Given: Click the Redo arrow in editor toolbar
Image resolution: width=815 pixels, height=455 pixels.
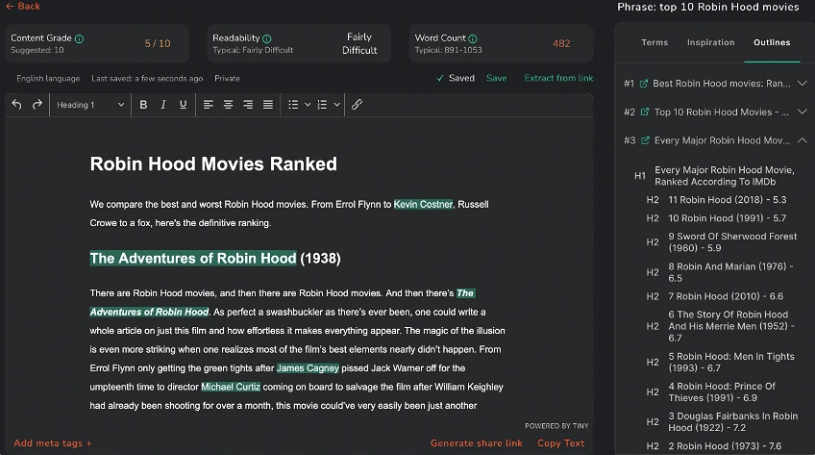Looking at the screenshot, I should tap(37, 105).
